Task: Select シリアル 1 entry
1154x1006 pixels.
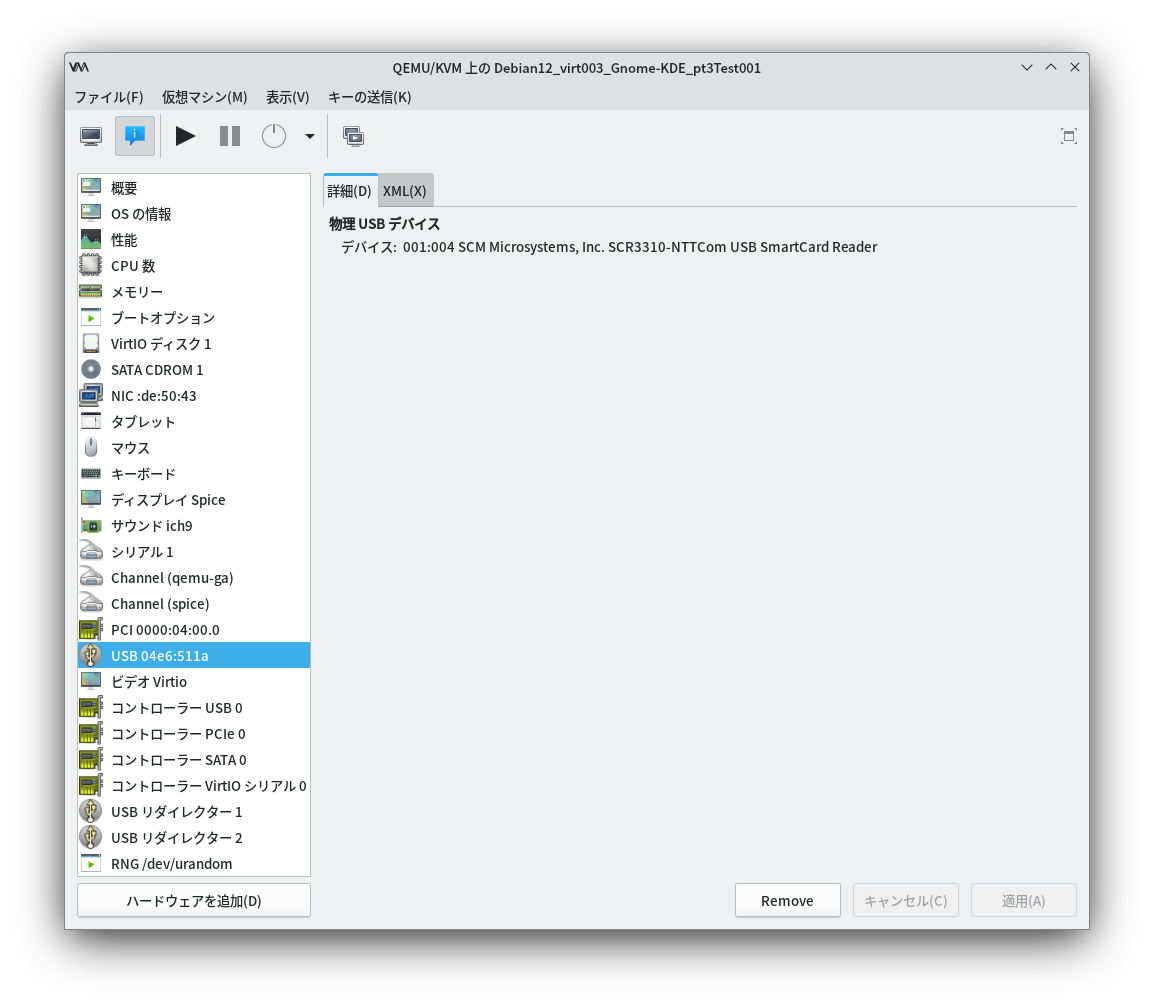Action: tap(194, 552)
